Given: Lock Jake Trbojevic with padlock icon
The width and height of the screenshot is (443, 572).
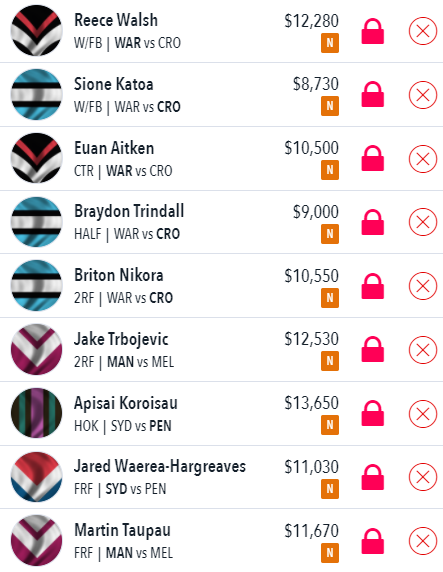Looking at the screenshot, I should (x=373, y=349).
